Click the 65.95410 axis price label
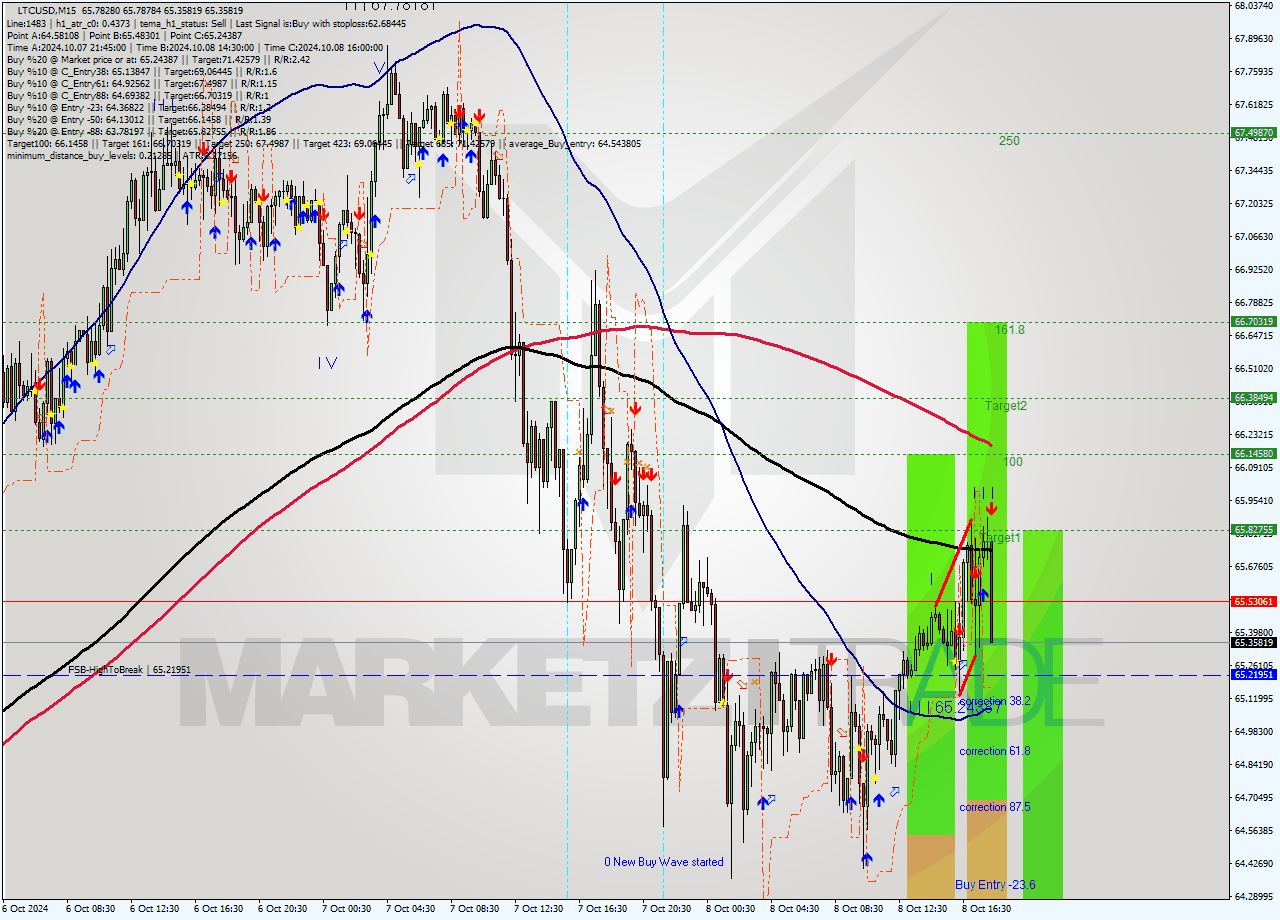1280x920 pixels. coord(1254,501)
